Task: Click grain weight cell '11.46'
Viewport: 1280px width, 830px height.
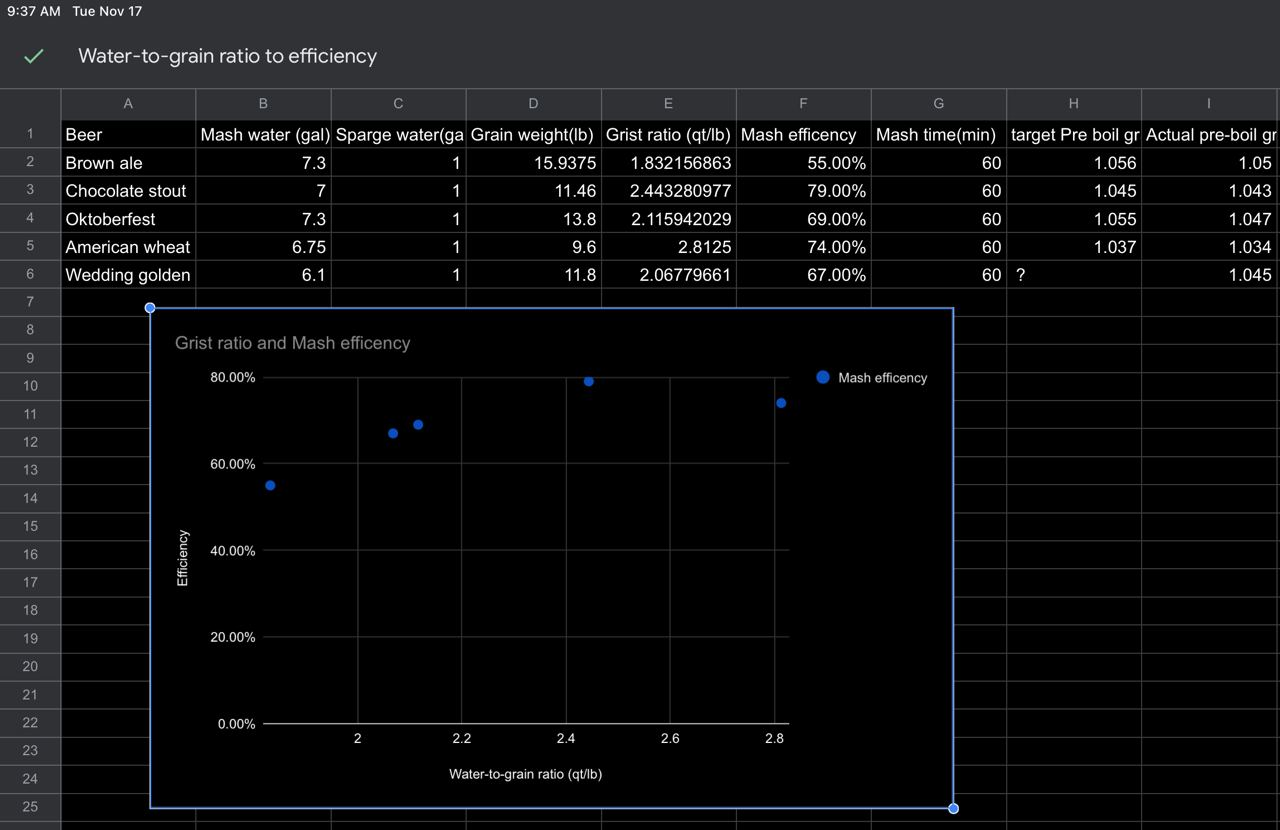Action: 533,190
